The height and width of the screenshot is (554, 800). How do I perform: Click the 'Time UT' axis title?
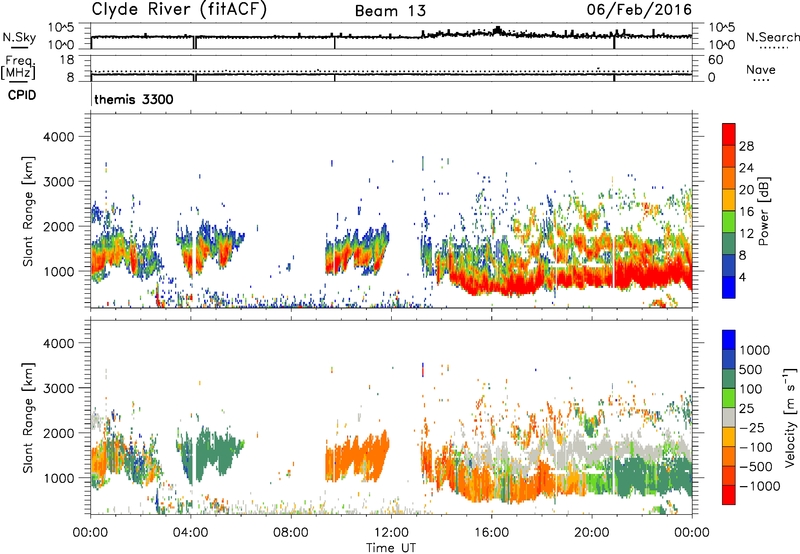(x=391, y=548)
